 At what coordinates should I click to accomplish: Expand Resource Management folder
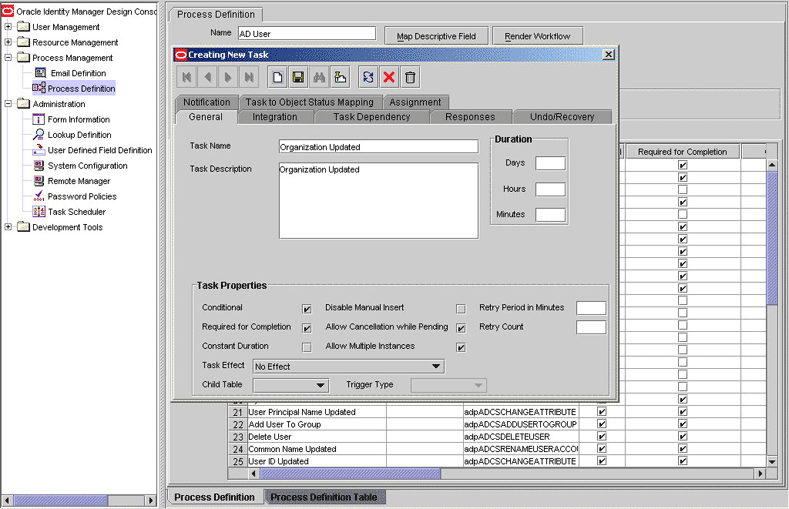(8, 42)
